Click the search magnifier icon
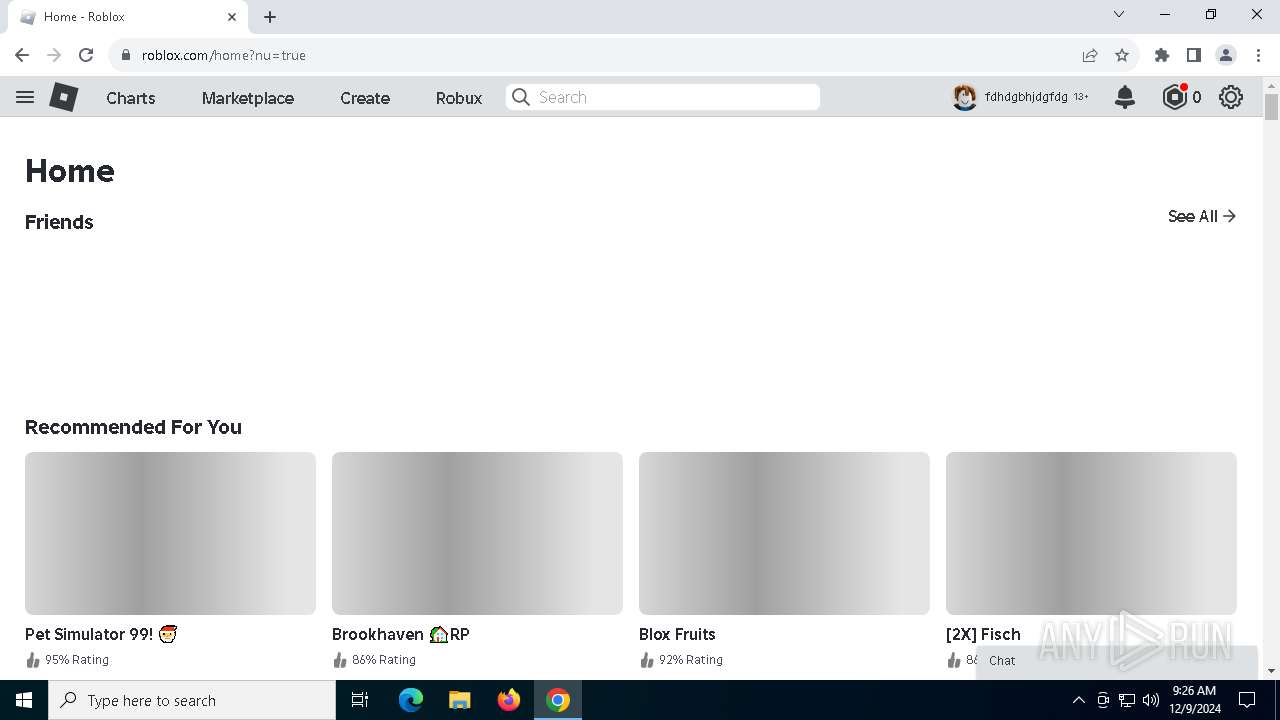Image resolution: width=1280 pixels, height=720 pixels. (x=520, y=97)
